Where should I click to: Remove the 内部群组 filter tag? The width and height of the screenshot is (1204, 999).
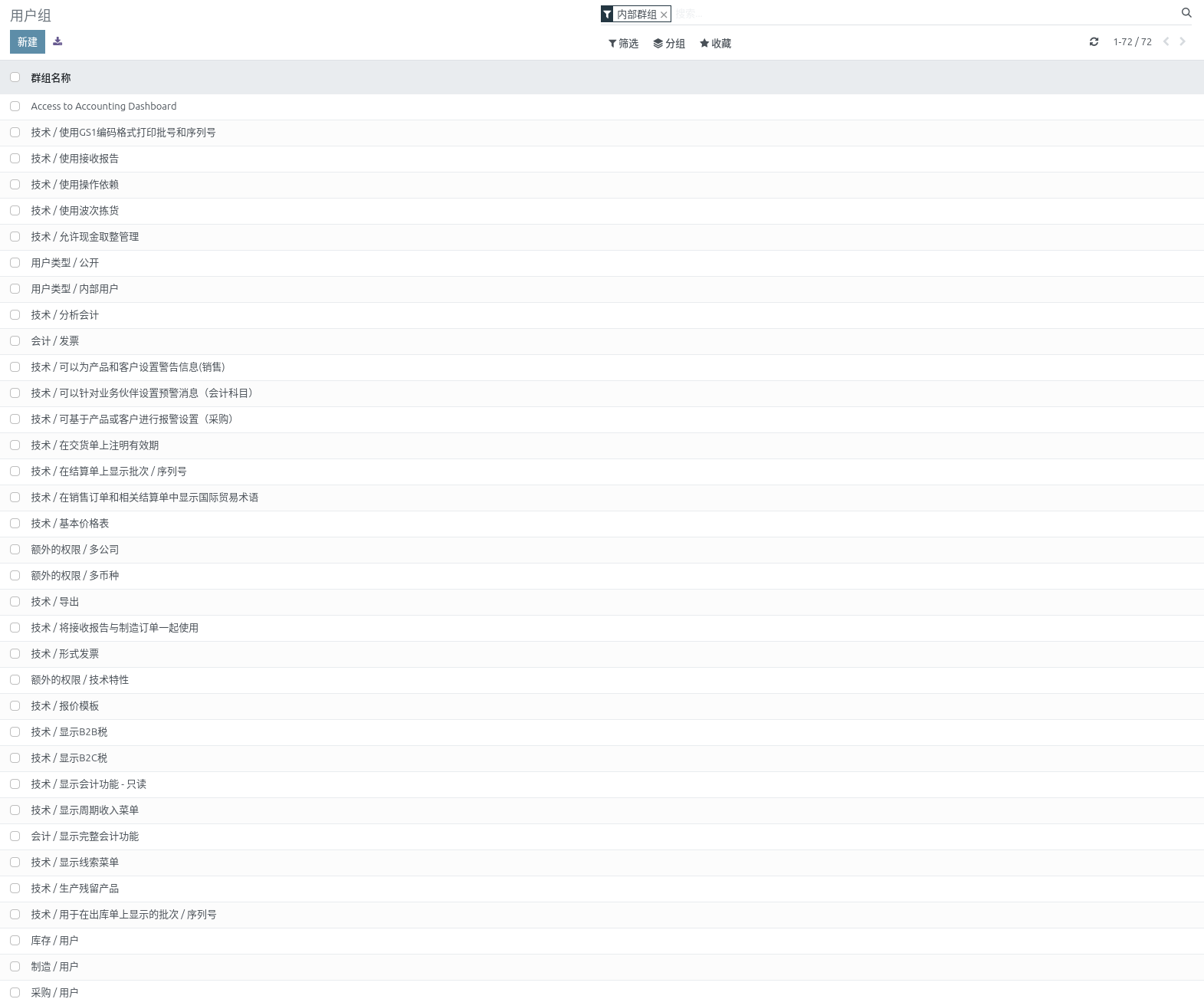(x=664, y=15)
